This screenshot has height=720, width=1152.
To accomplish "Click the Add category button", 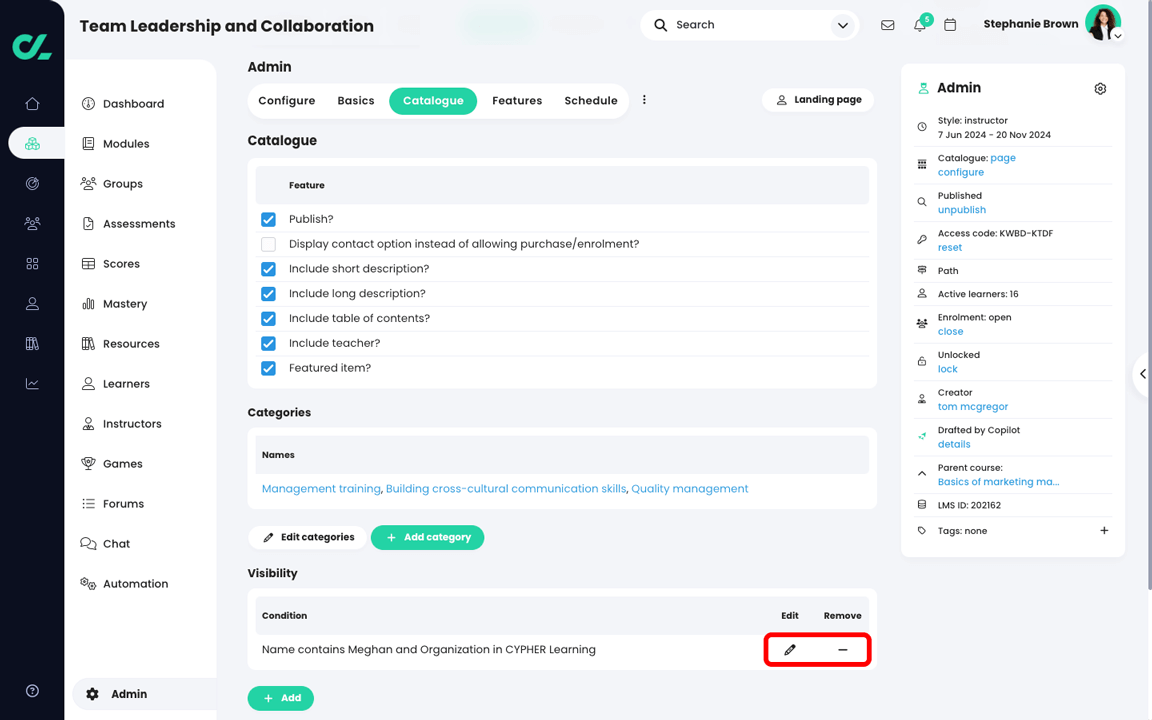I will (x=427, y=537).
